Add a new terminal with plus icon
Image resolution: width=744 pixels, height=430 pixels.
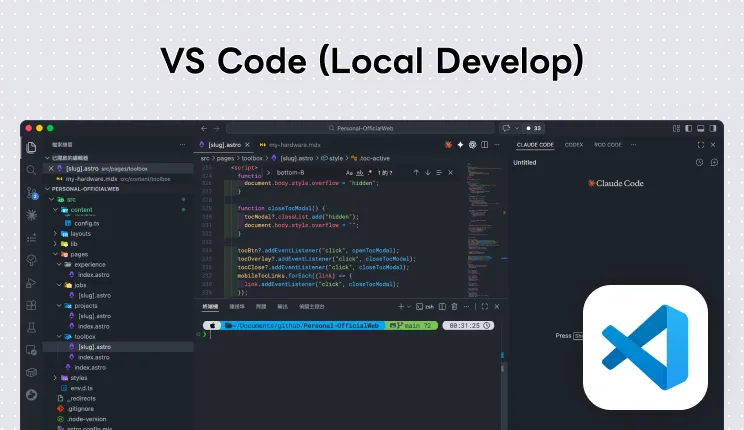401,307
